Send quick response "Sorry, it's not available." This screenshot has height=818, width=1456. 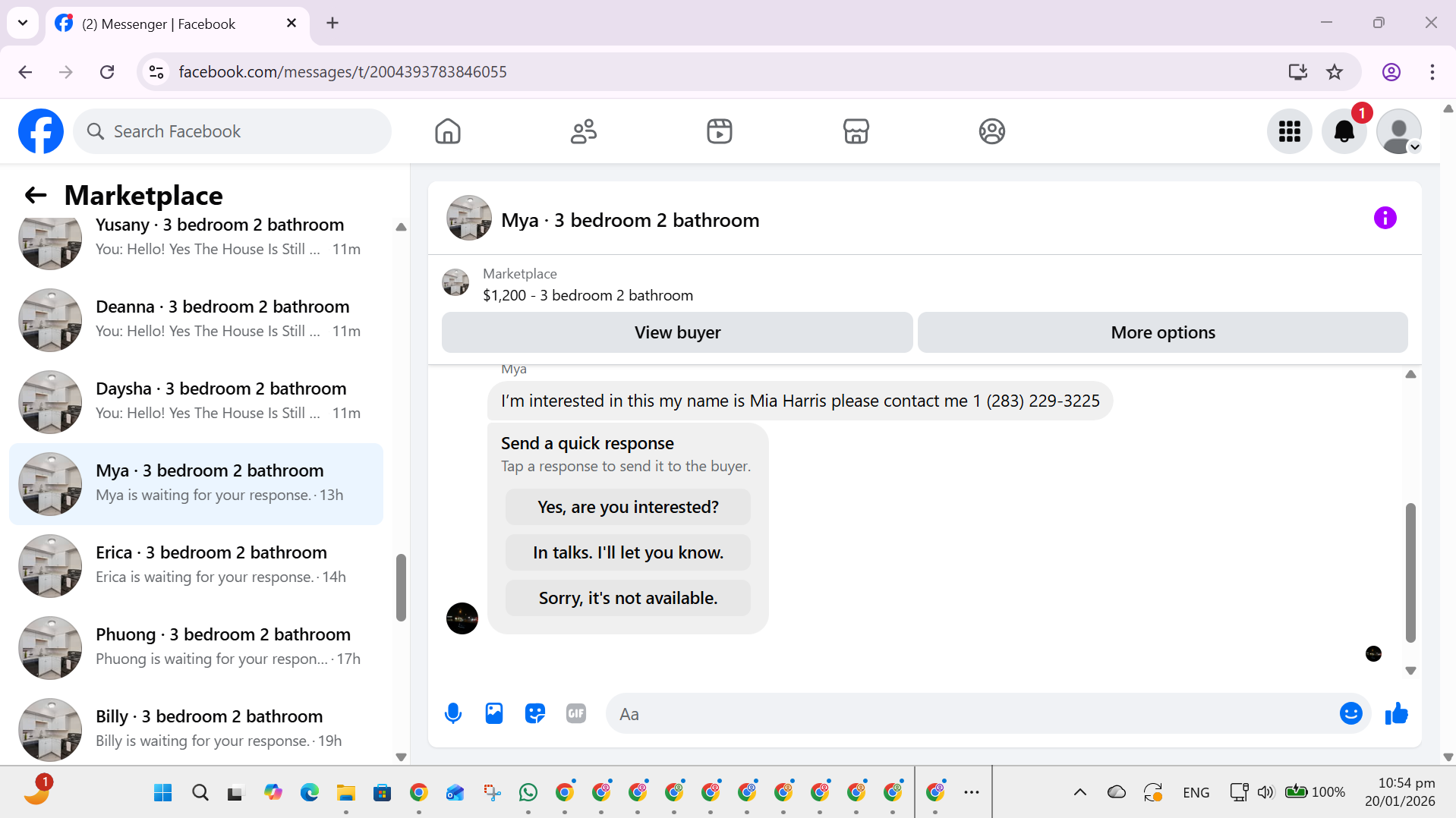tap(628, 598)
